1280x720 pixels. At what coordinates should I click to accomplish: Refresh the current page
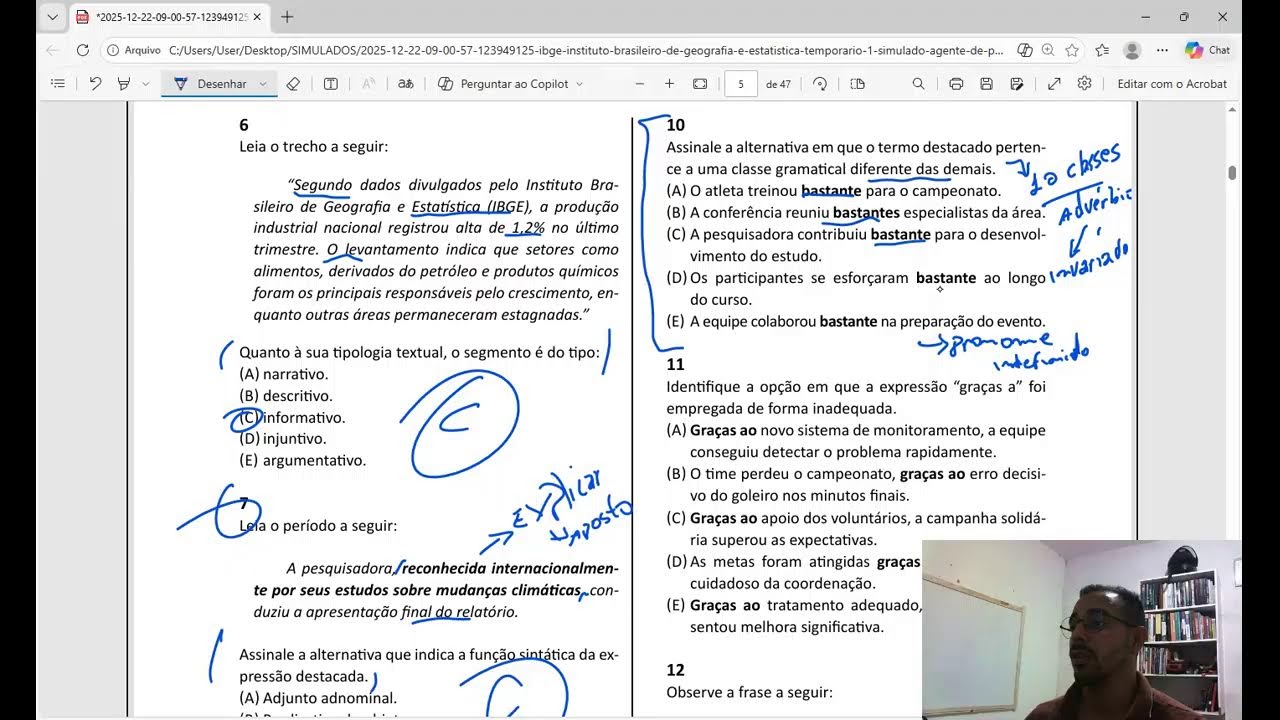[82, 50]
